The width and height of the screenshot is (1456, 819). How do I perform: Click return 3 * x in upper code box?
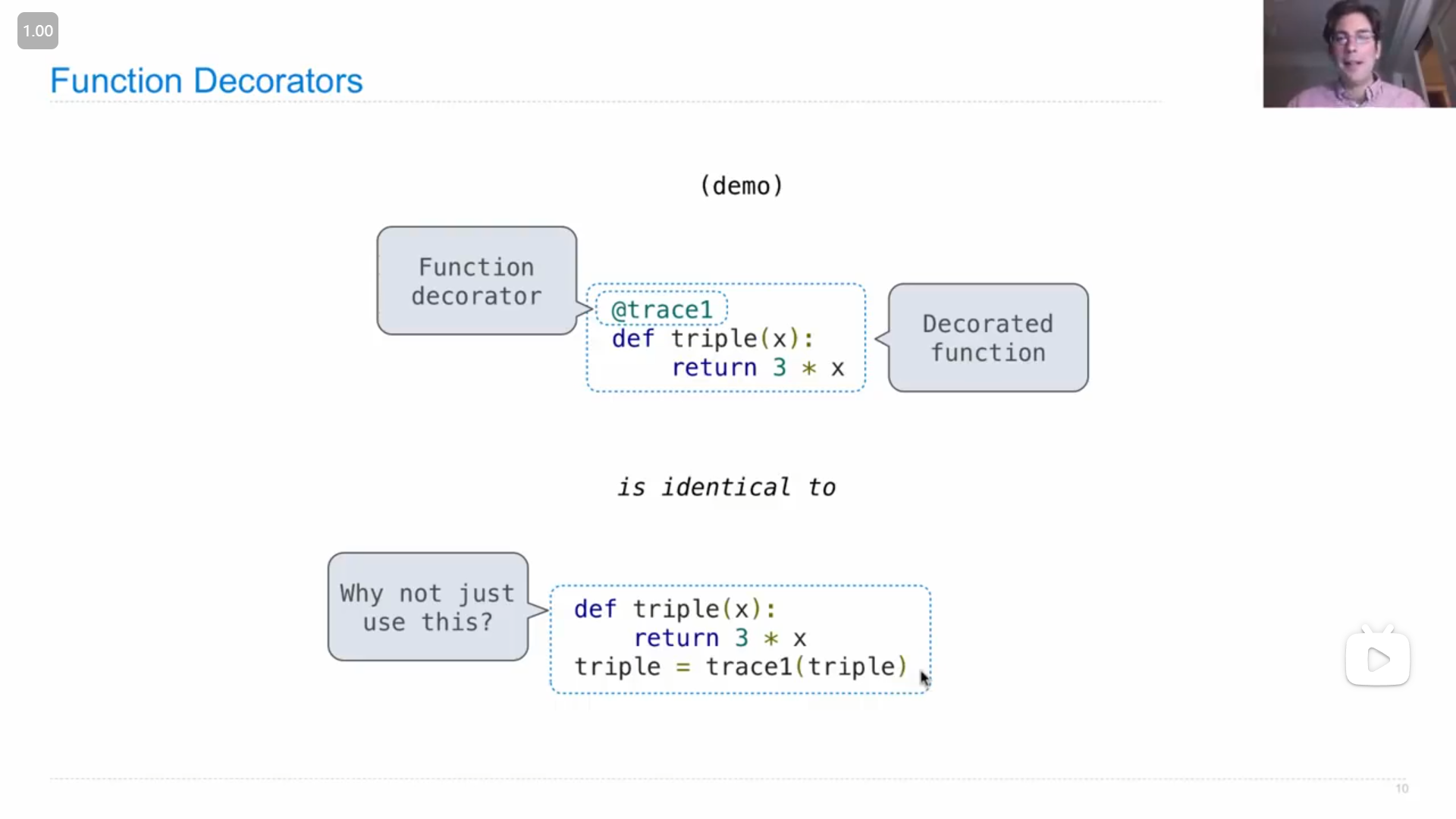(x=758, y=368)
